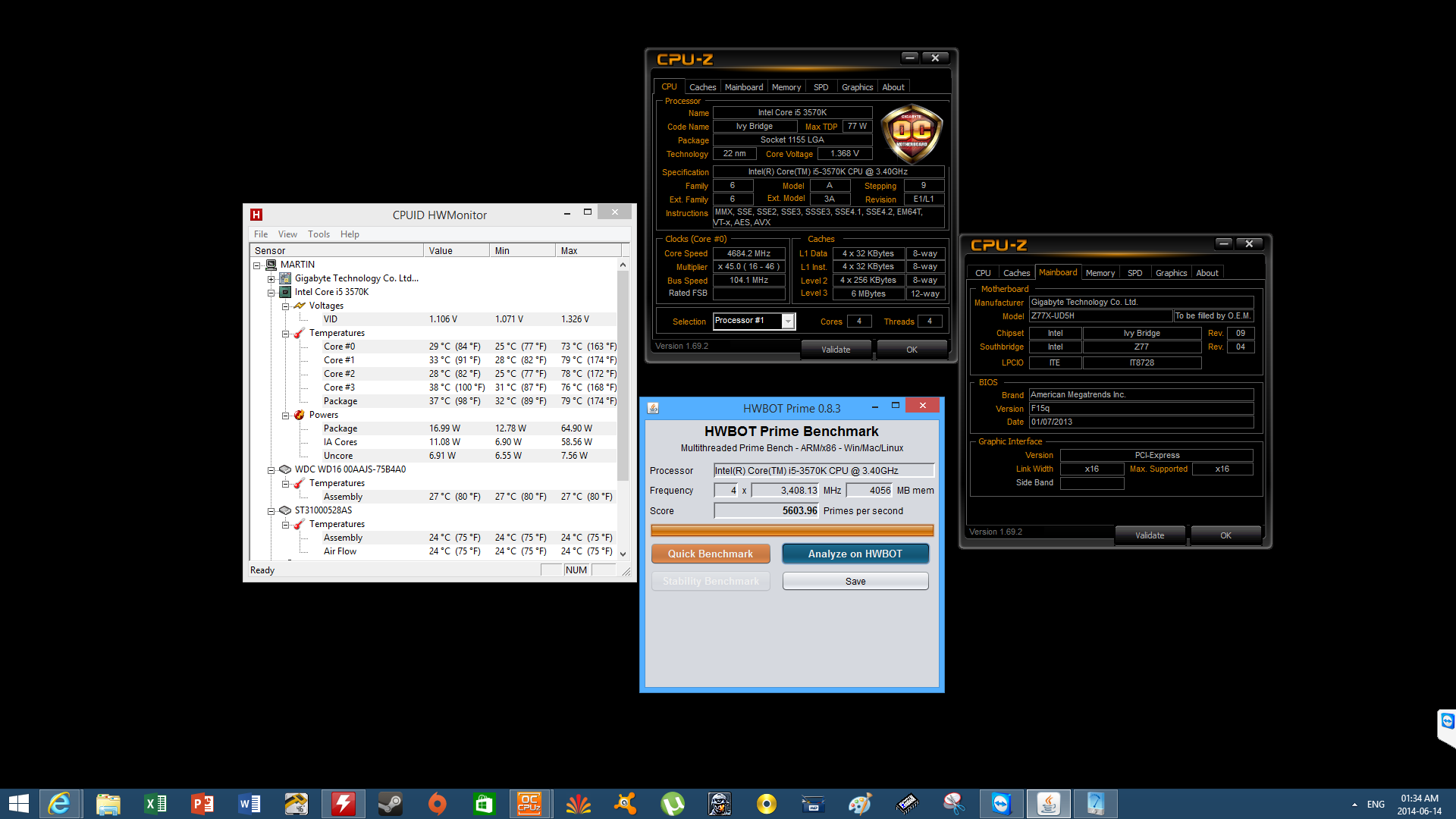Click OK in the CPU tab CPU-Z window
Image resolution: width=1456 pixels, height=819 pixels.
tap(912, 350)
